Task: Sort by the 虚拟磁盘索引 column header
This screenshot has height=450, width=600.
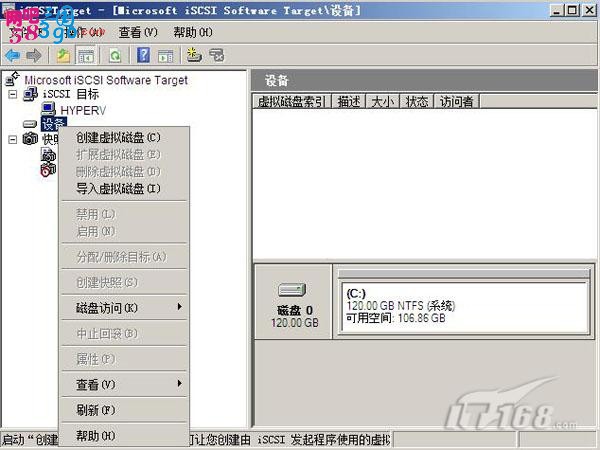Action: tap(291, 102)
